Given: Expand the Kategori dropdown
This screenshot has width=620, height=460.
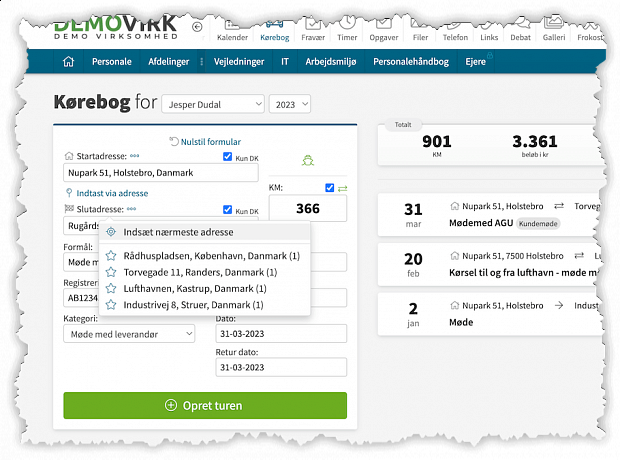Looking at the screenshot, I should click(x=129, y=334).
